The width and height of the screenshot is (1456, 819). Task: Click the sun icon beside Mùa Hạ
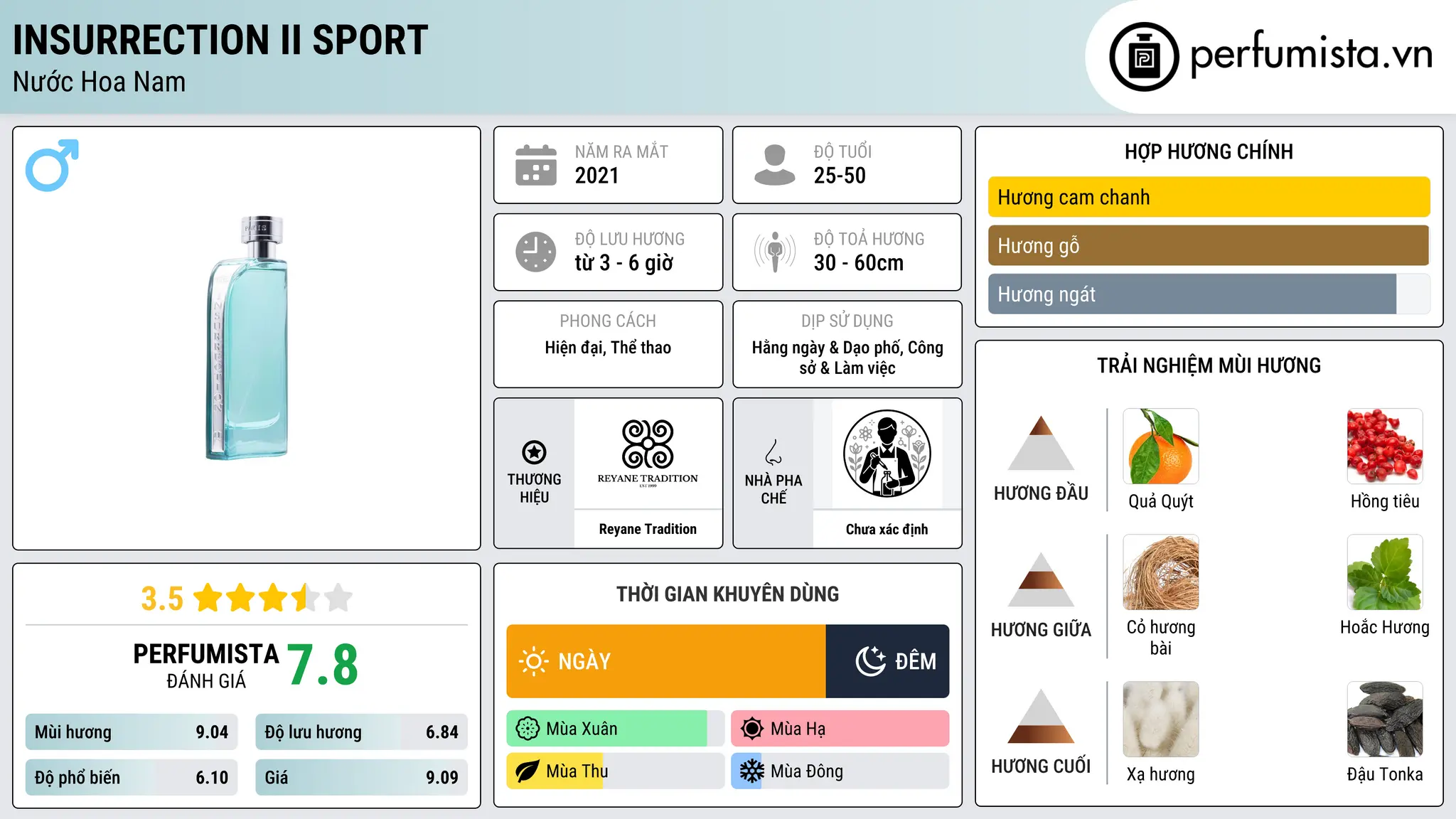(752, 729)
